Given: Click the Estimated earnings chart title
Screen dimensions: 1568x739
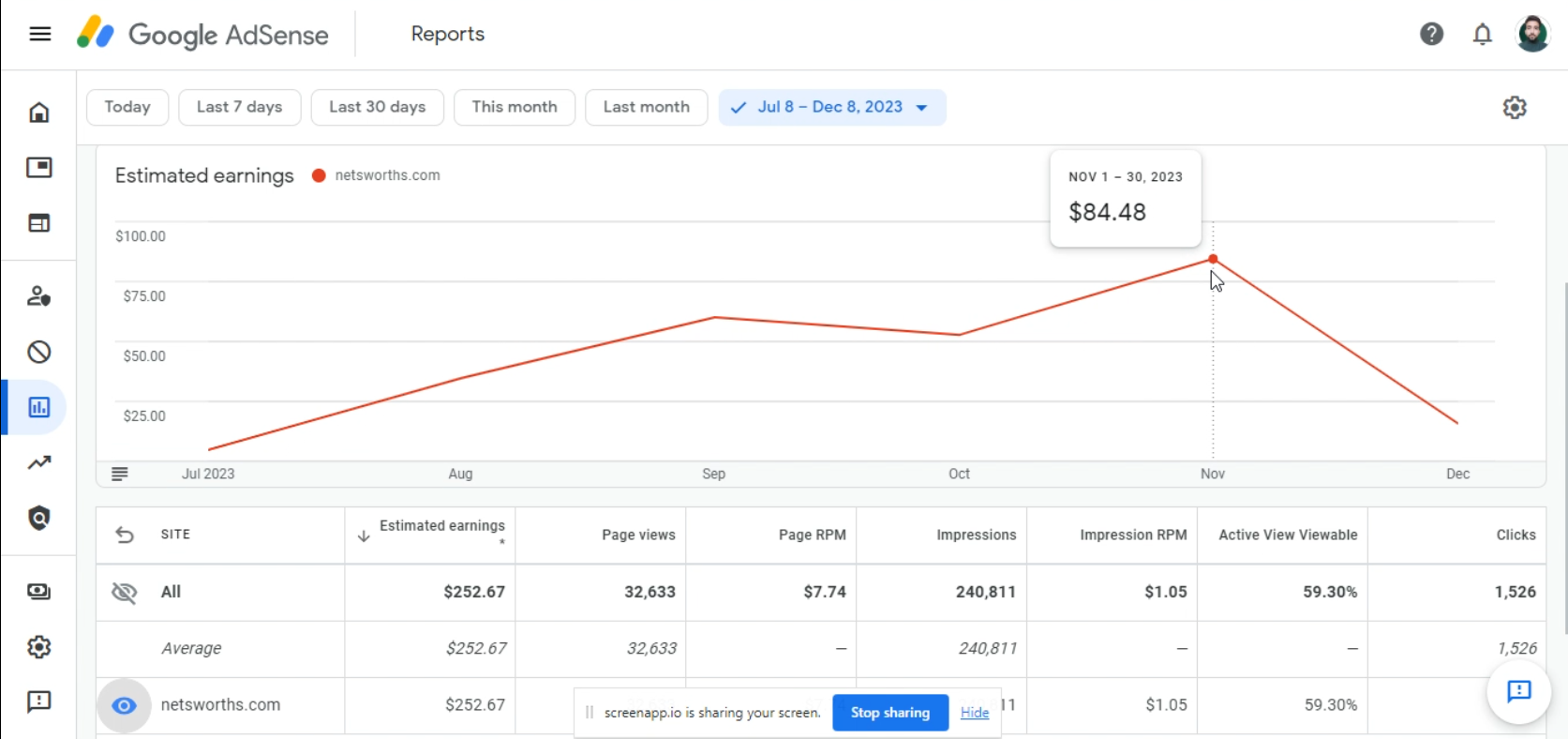Looking at the screenshot, I should [204, 175].
